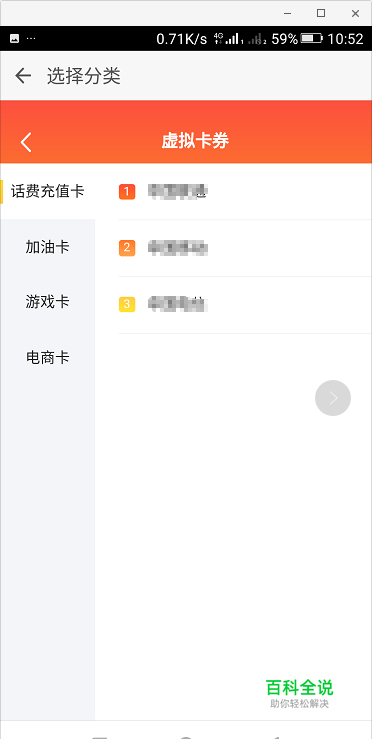Tap the back arrow beside 选择分类

point(23,76)
